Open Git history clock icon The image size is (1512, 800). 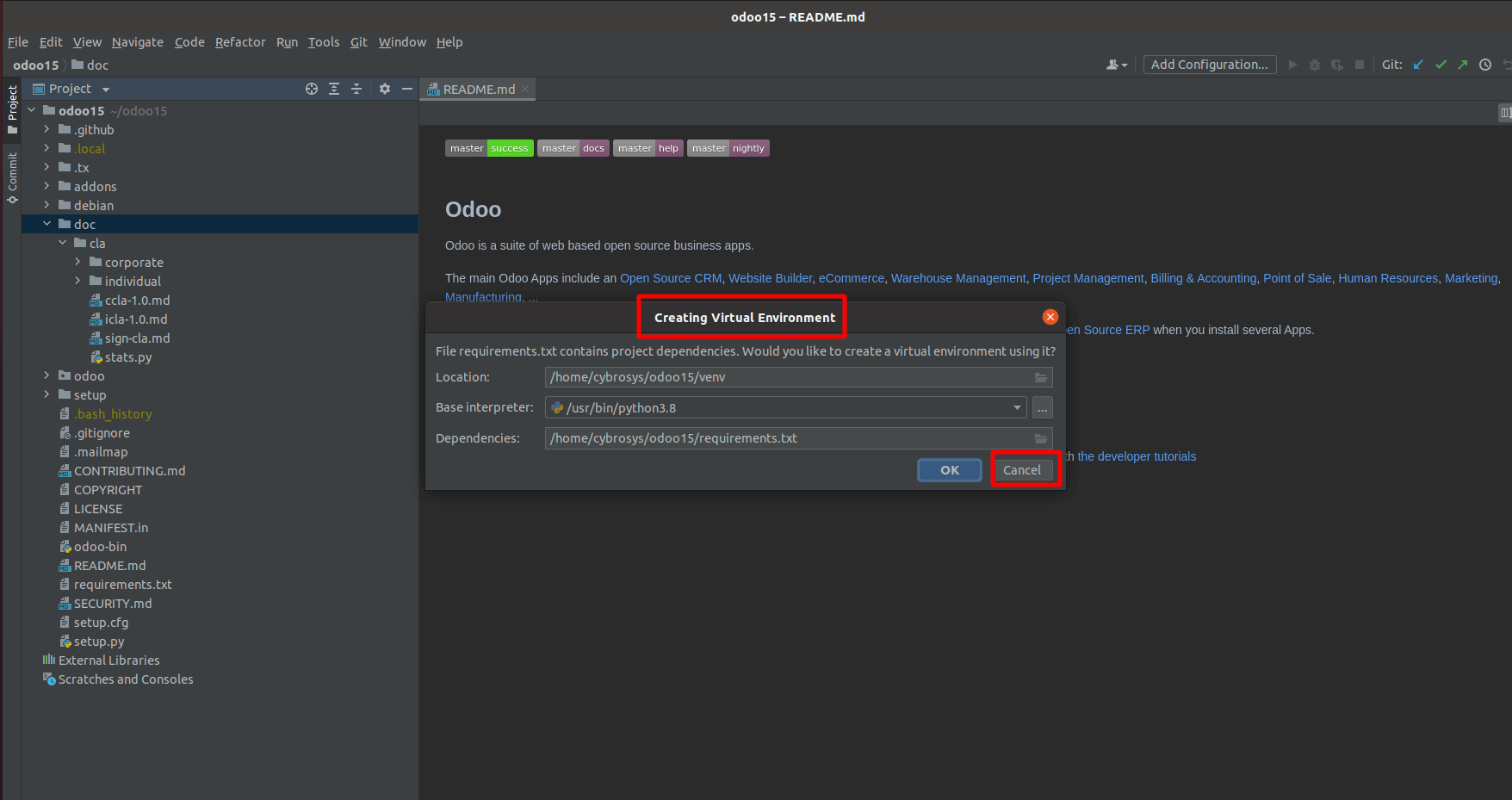pos(1485,65)
